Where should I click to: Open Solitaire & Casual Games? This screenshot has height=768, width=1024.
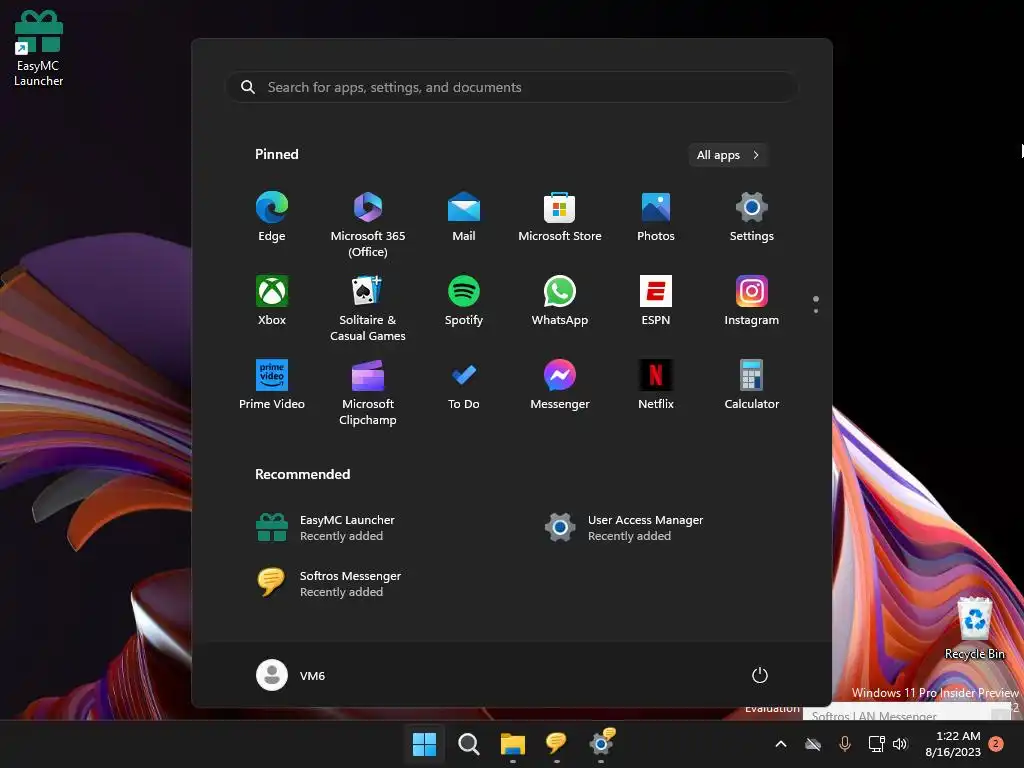point(368,308)
